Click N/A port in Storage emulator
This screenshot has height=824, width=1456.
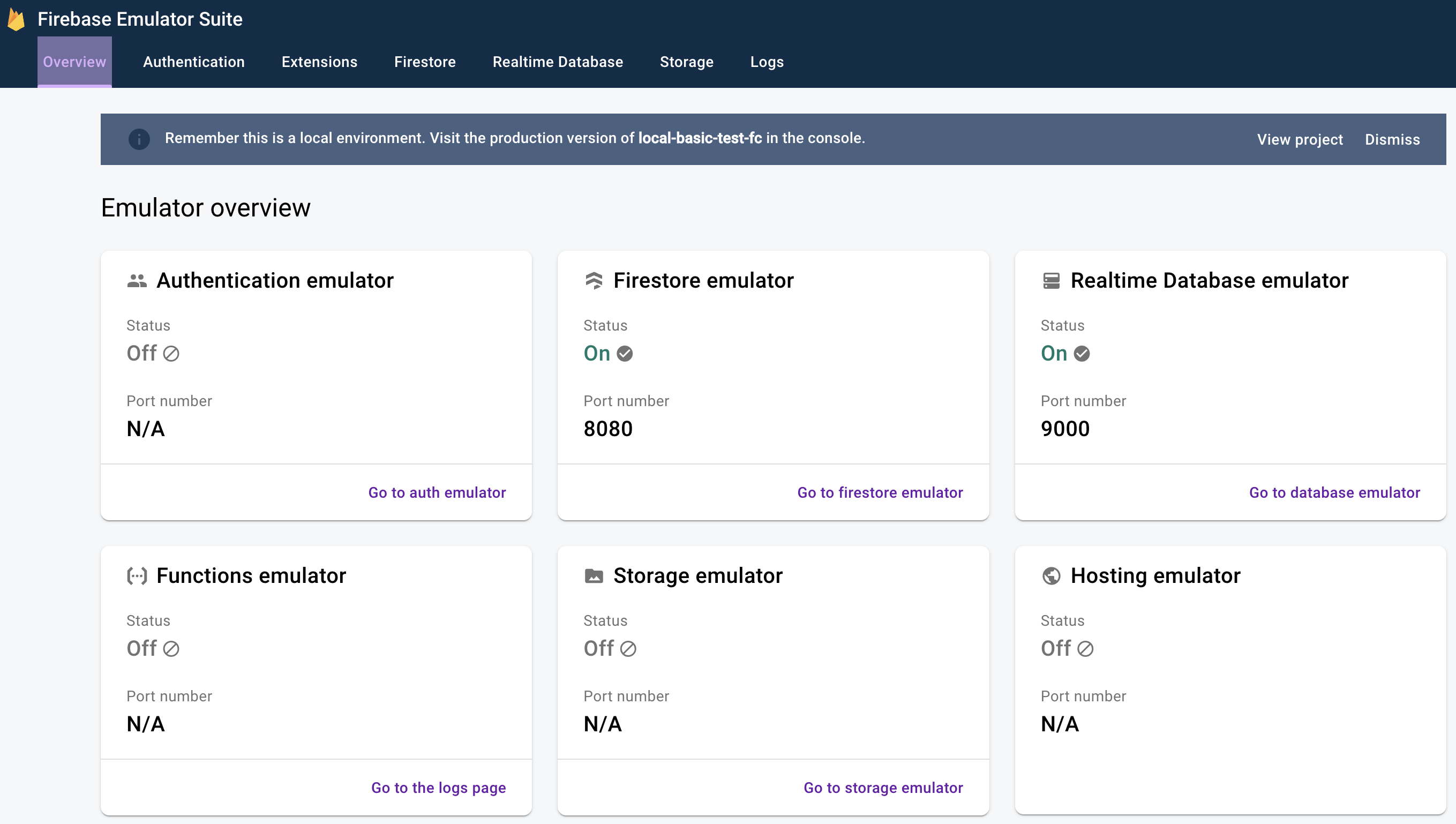[603, 724]
